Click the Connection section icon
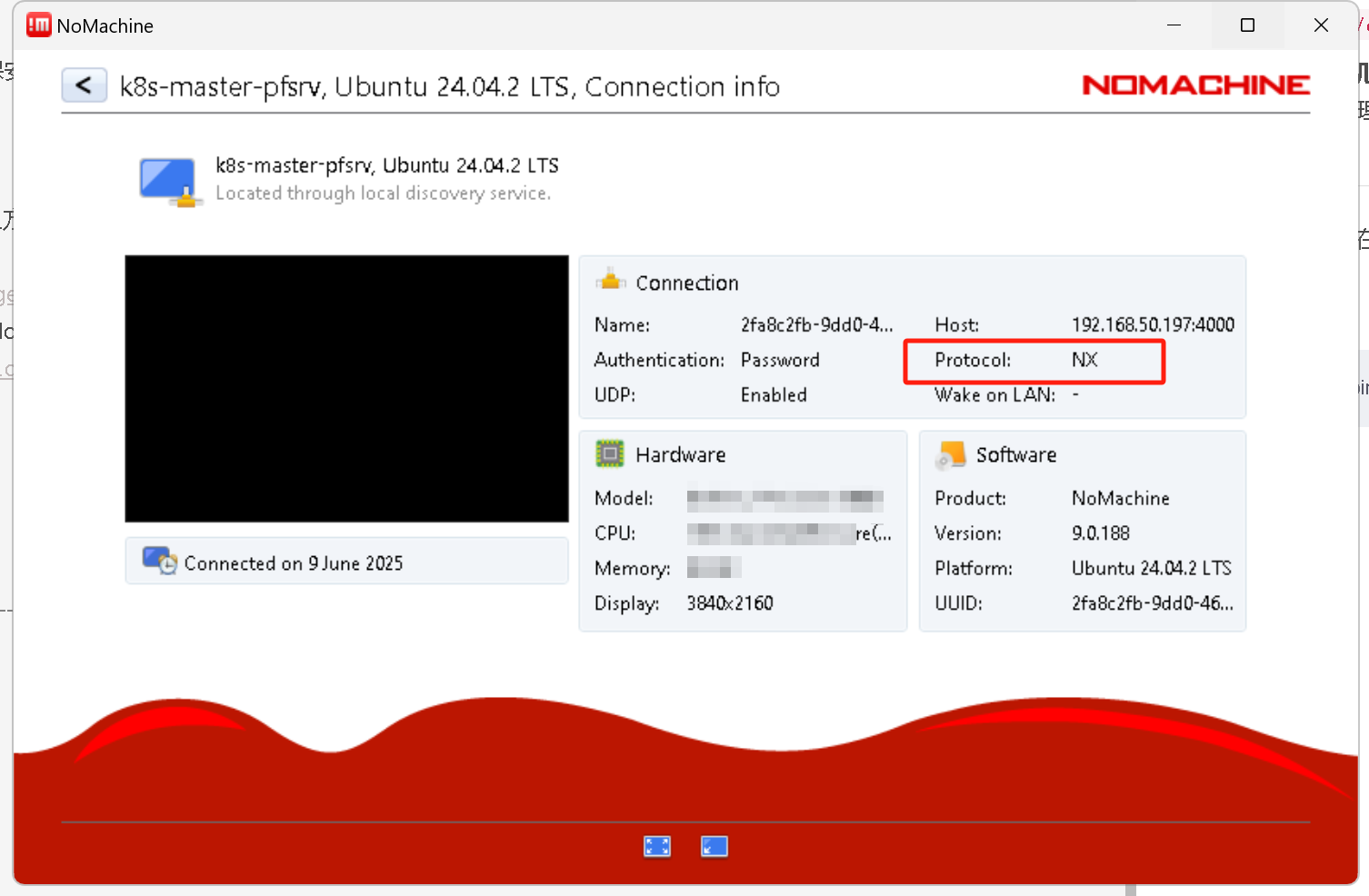 coord(611,281)
